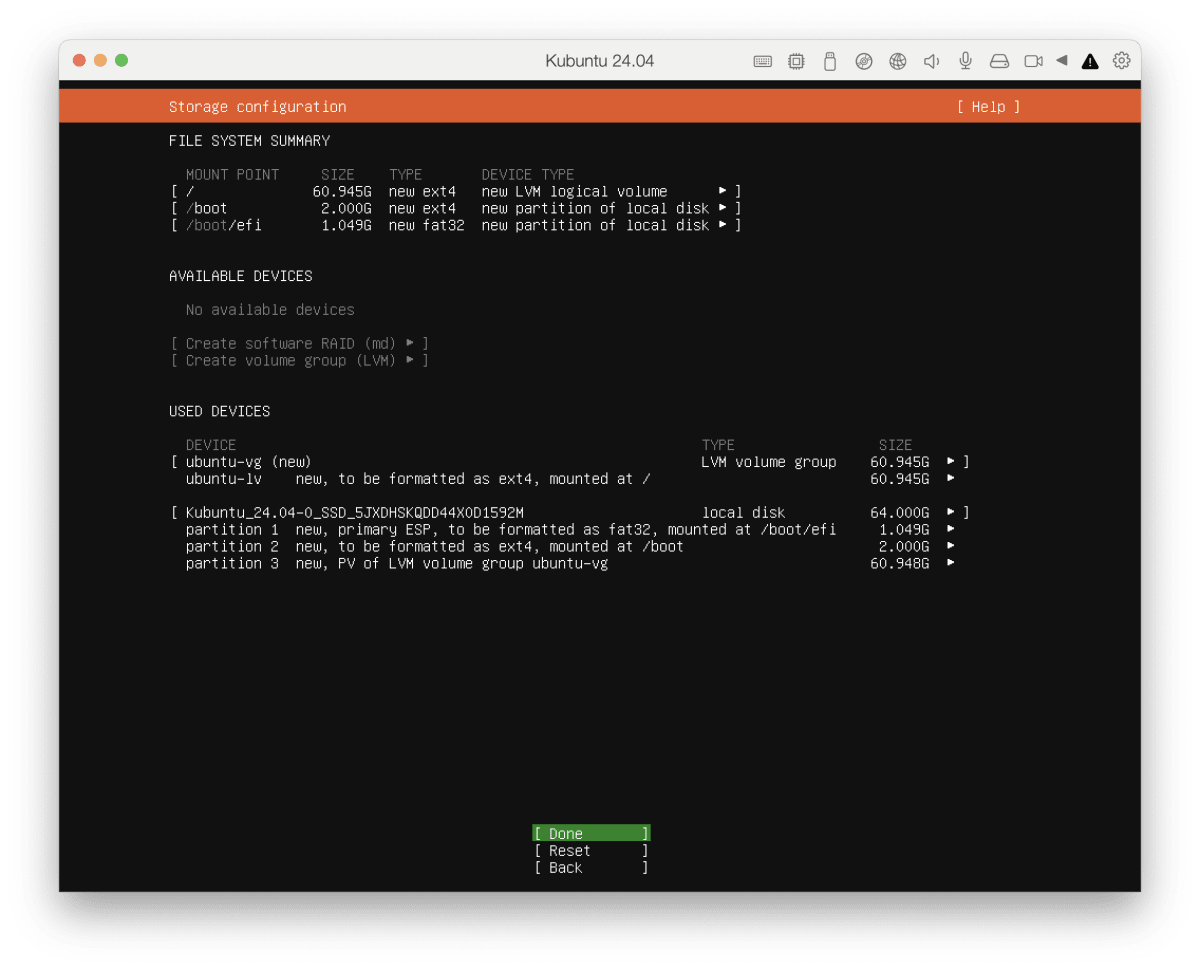The height and width of the screenshot is (970, 1200).
Task: Open the Create volume group (LVM) option
Action: click(299, 360)
